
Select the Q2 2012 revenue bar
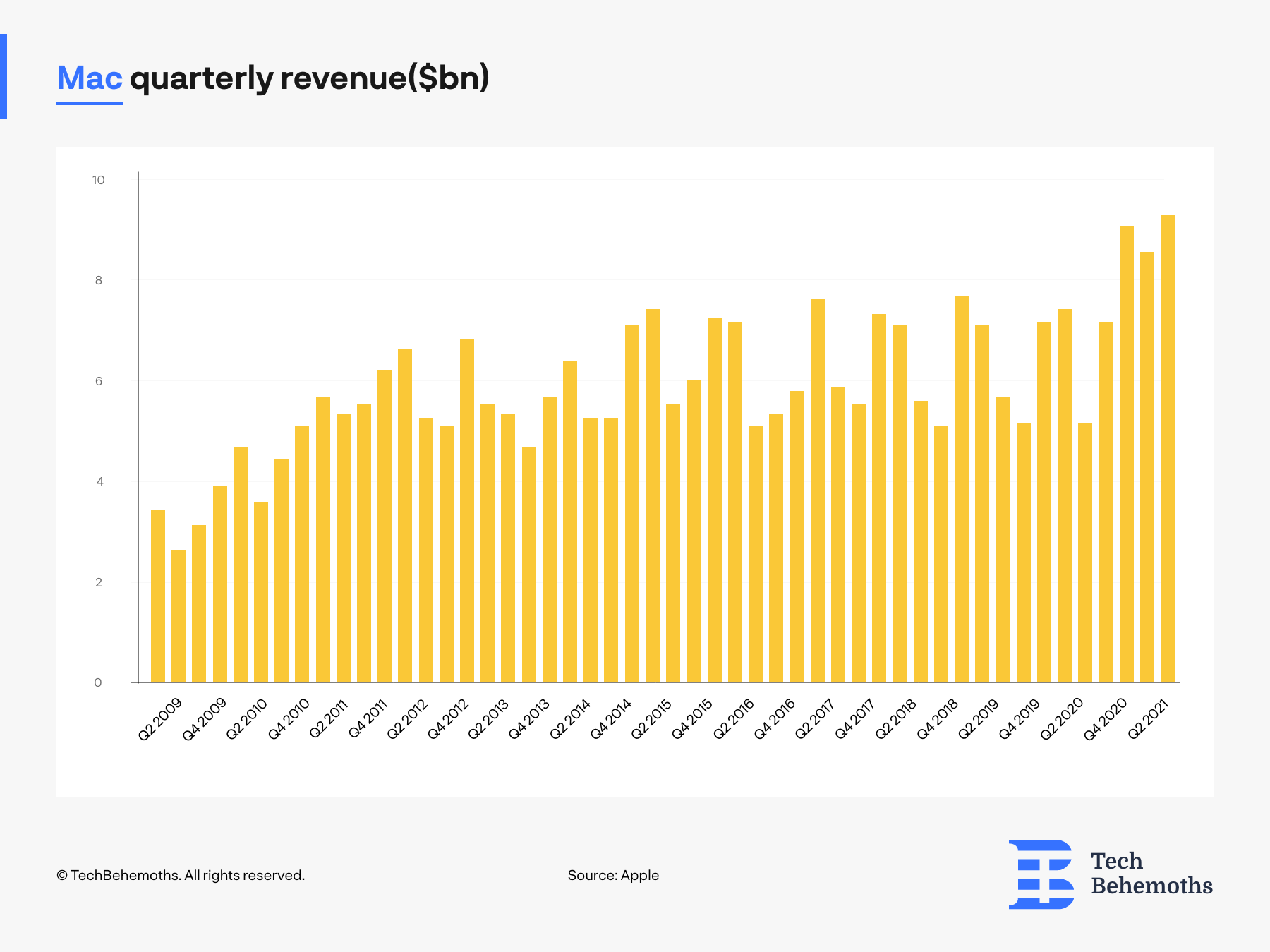[x=426, y=550]
